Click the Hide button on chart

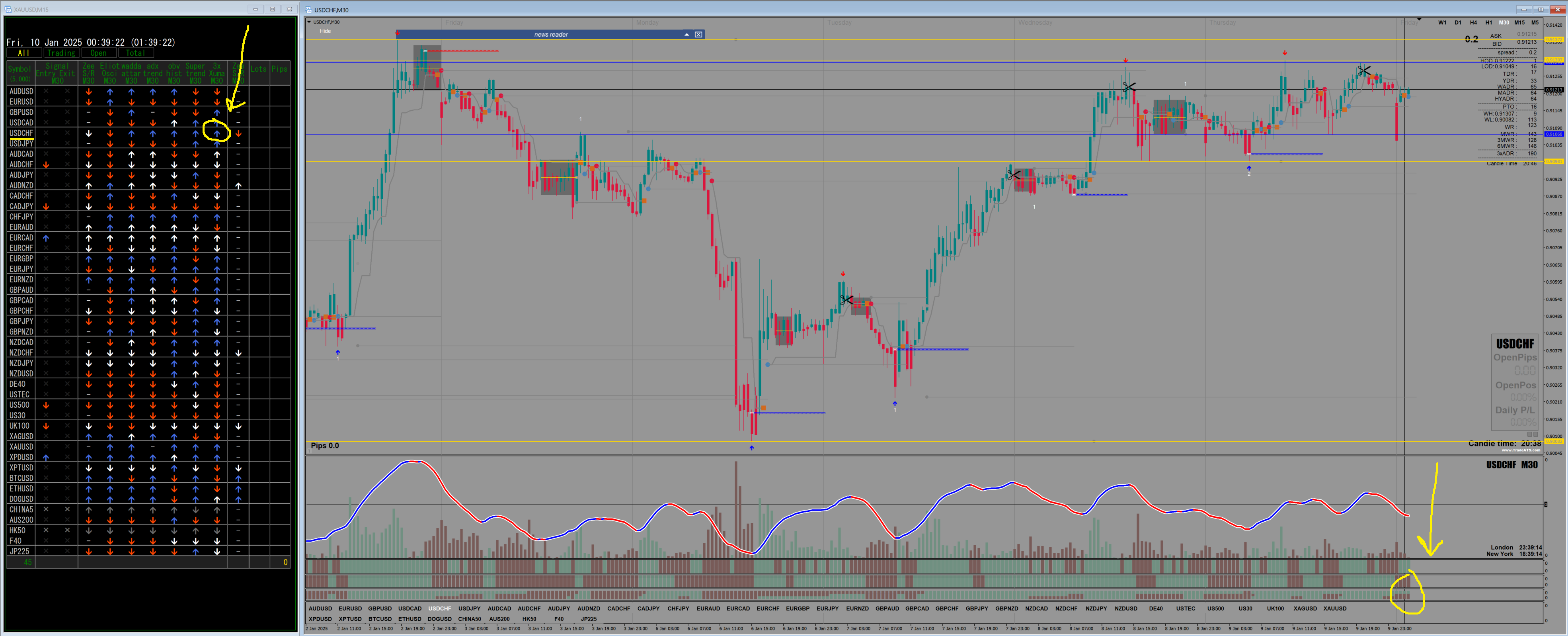[x=325, y=31]
